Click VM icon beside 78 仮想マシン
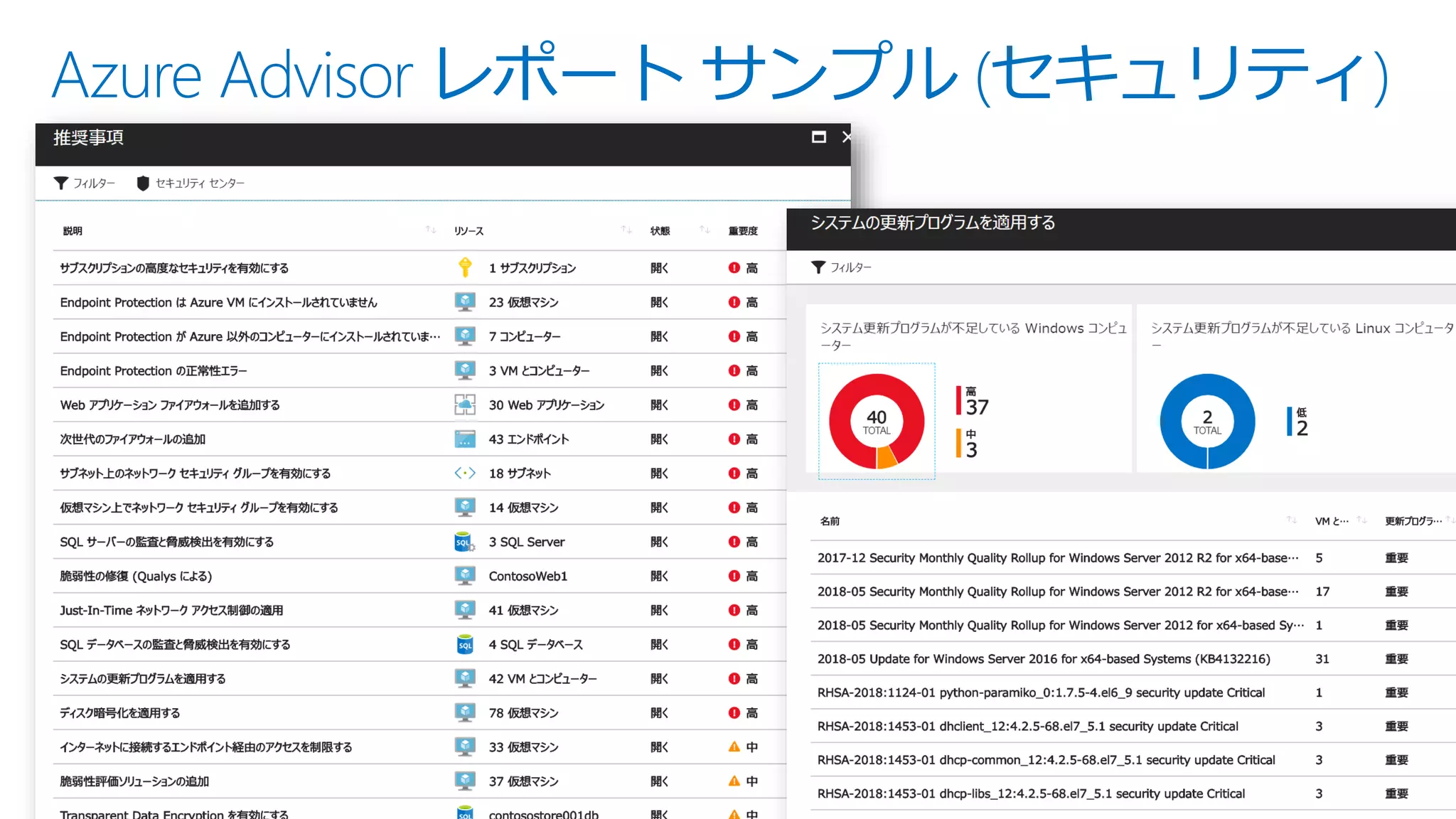Image resolution: width=1456 pixels, height=819 pixels. coord(465,712)
